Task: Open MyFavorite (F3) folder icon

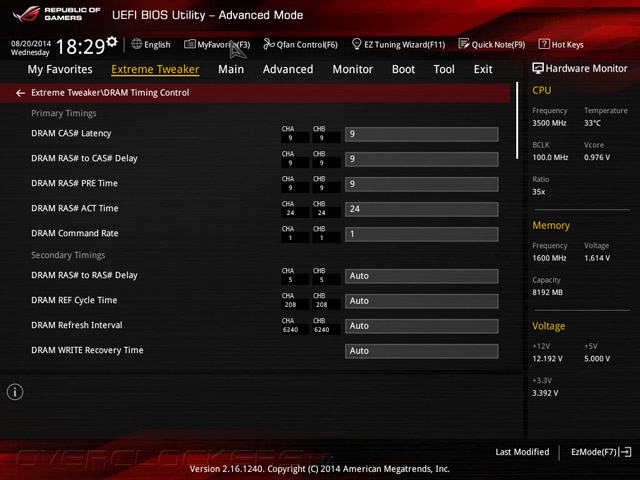Action: pos(189,44)
